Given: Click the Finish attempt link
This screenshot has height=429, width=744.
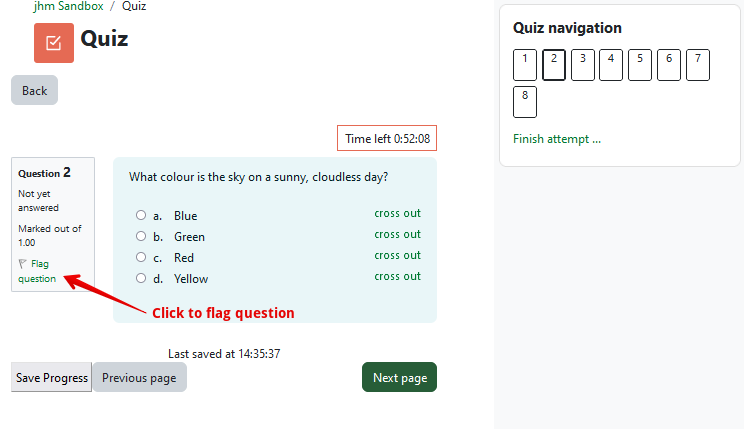Looking at the screenshot, I should [557, 139].
